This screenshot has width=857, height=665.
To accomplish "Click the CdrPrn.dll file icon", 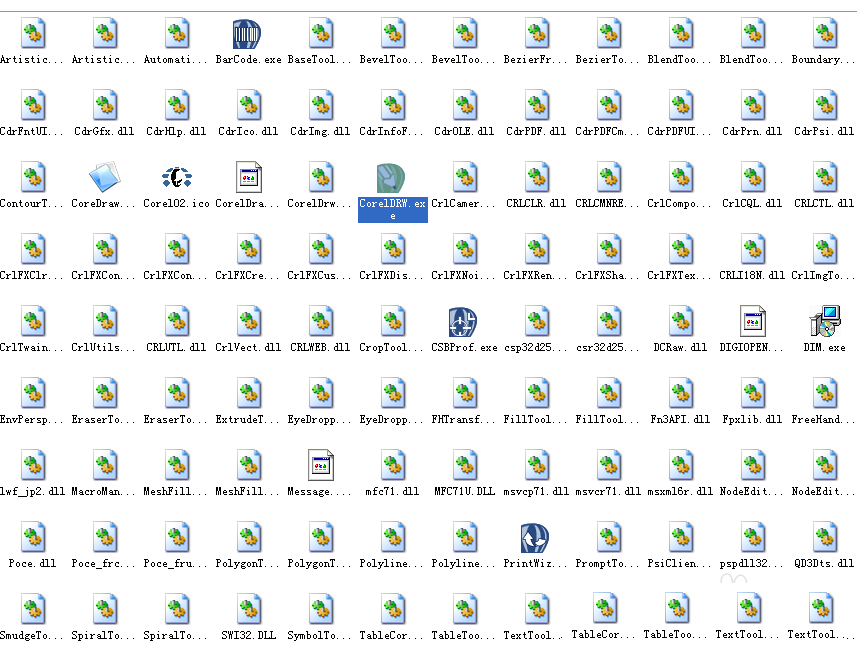I will (753, 105).
